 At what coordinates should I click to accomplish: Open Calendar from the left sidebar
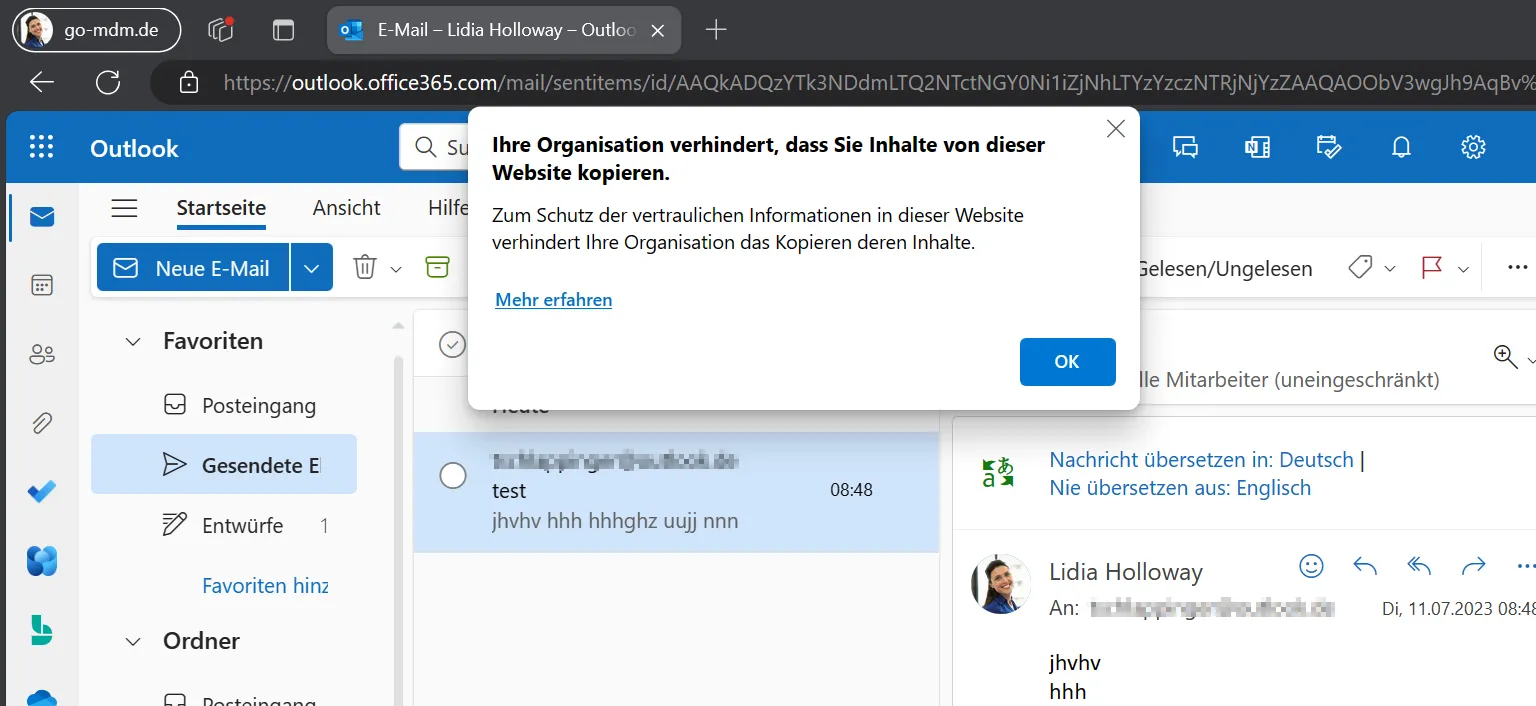tap(41, 286)
